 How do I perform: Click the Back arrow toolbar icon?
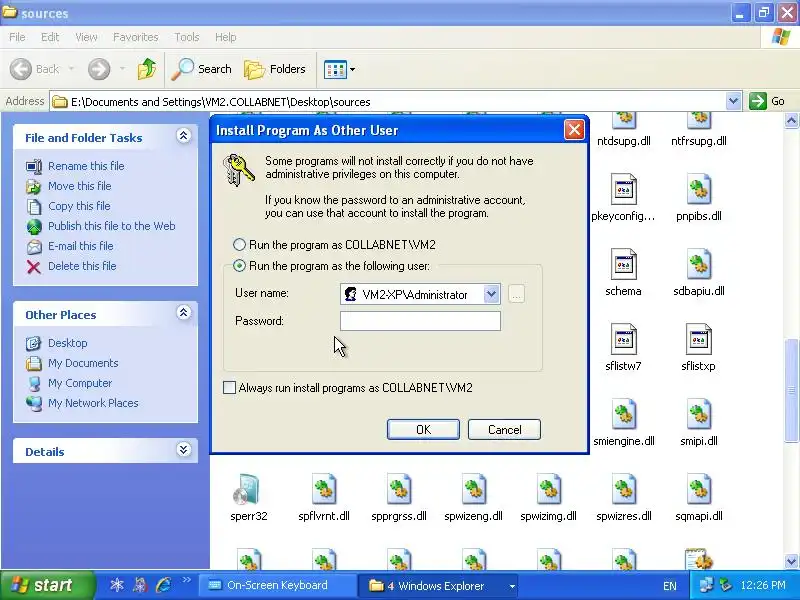click(x=21, y=69)
